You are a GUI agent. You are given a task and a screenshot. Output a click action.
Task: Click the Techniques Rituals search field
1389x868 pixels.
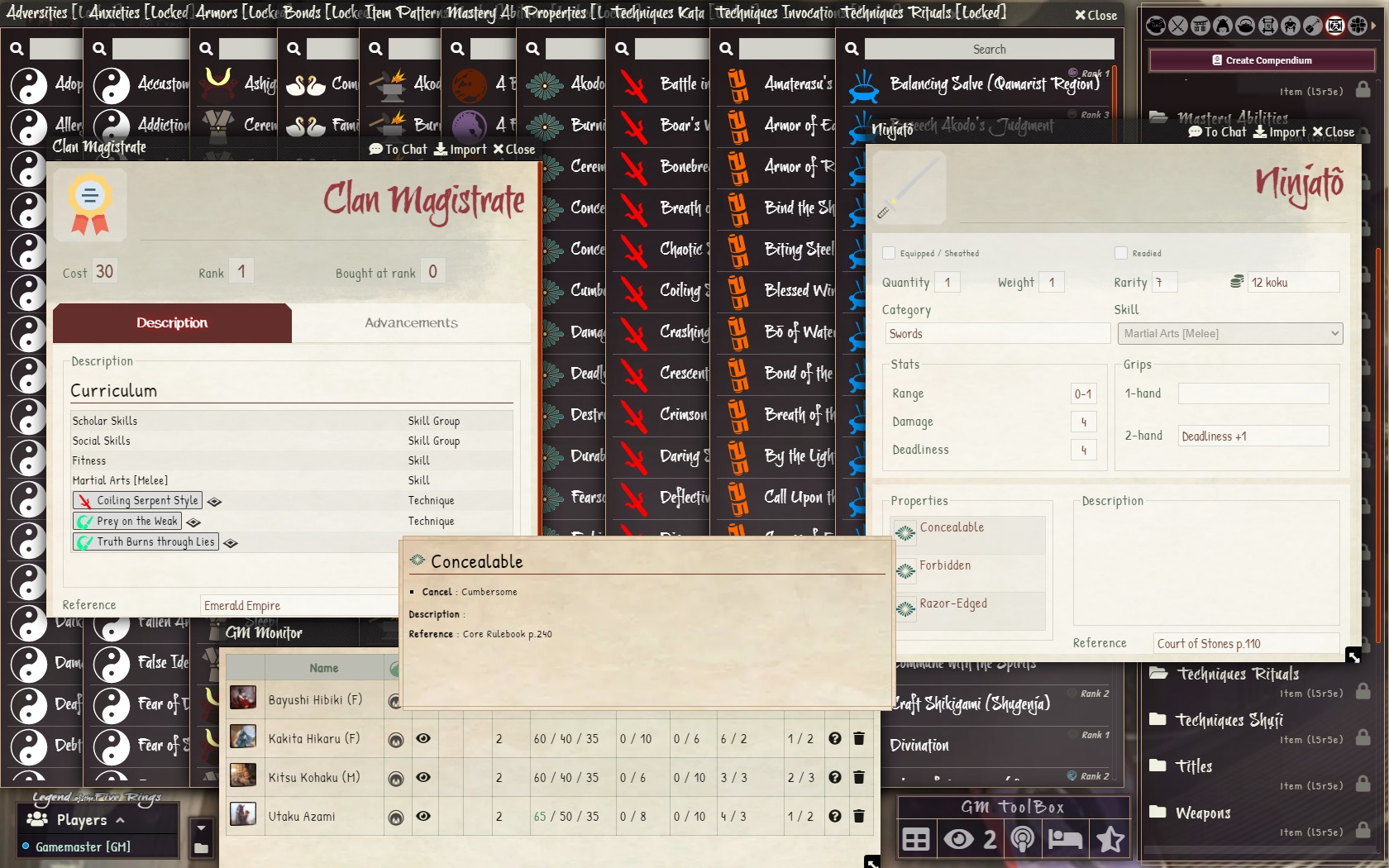[988, 50]
